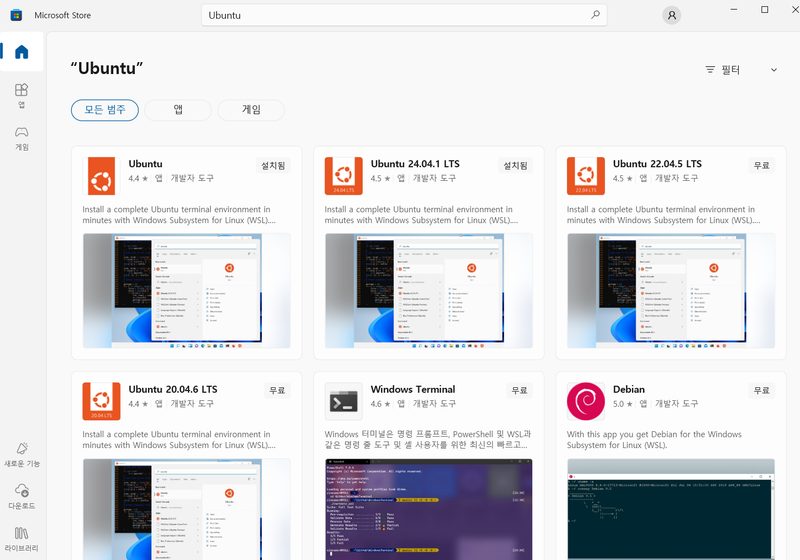The image size is (800, 560).
Task: Open the Ubuntu 24.04.1 LTS screenshot thumbnail
Action: (x=429, y=291)
